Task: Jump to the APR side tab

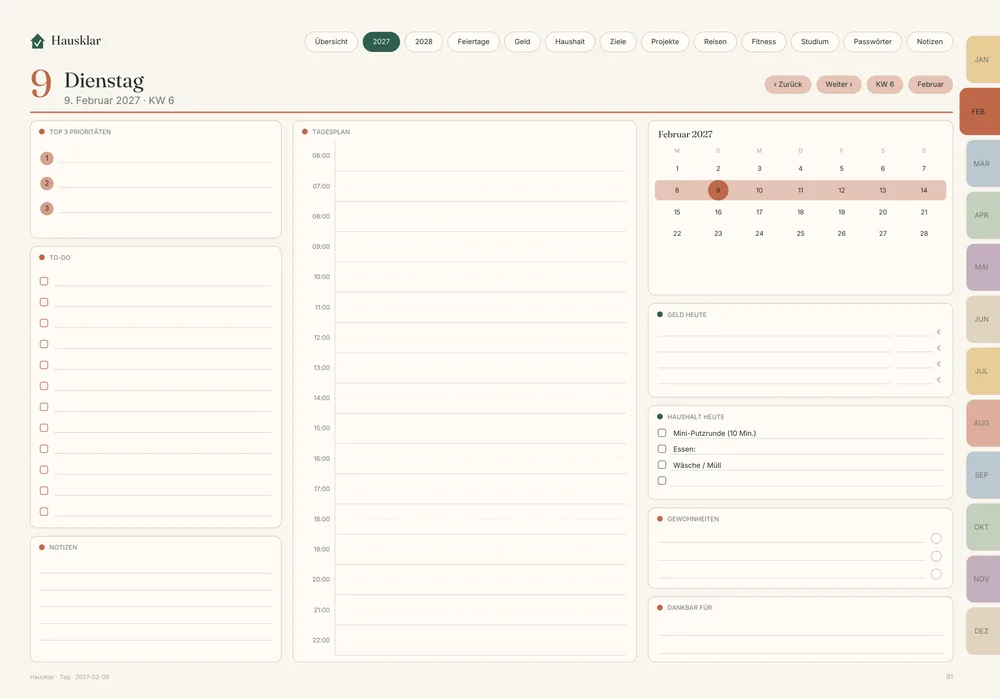Action: pos(982,216)
